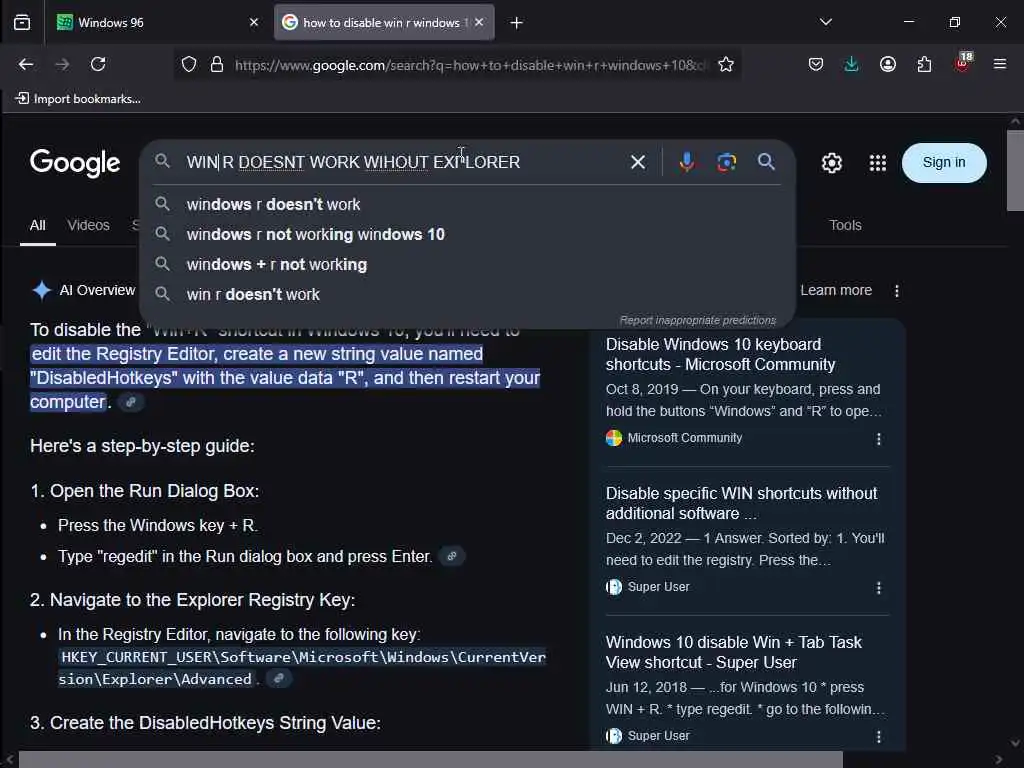Open options for the Dec 2, 2022 Super User result
Image resolution: width=1024 pixels, height=768 pixels.
click(878, 588)
